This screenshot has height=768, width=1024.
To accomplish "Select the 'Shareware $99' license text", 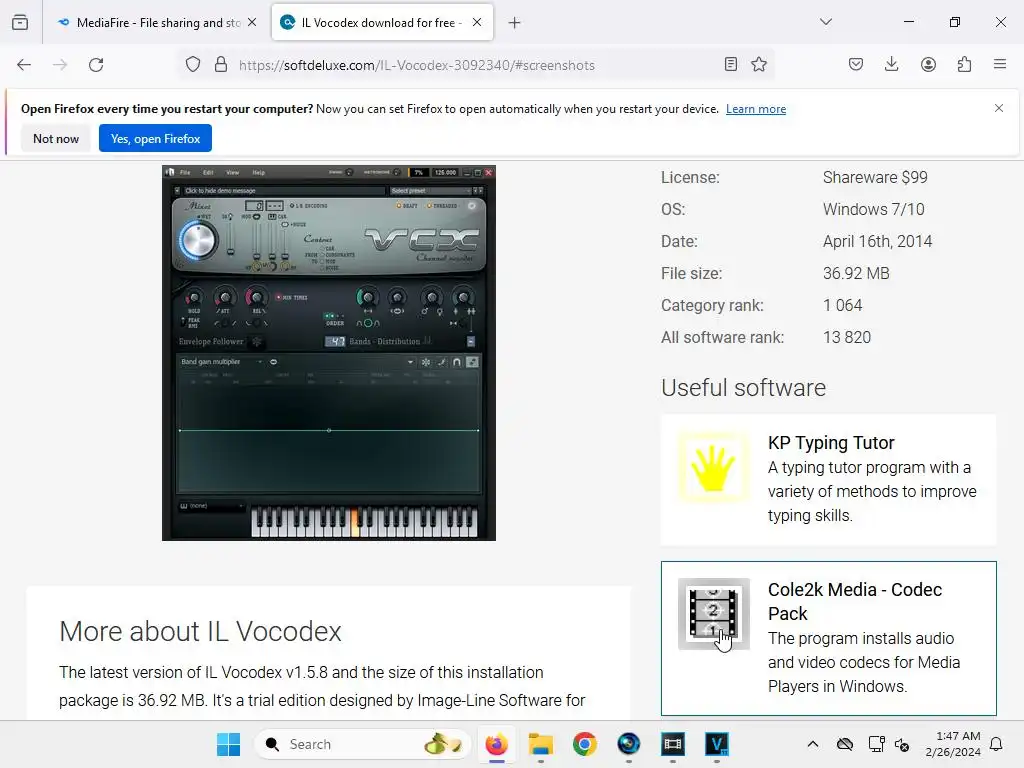I will pyautogui.click(x=874, y=178).
